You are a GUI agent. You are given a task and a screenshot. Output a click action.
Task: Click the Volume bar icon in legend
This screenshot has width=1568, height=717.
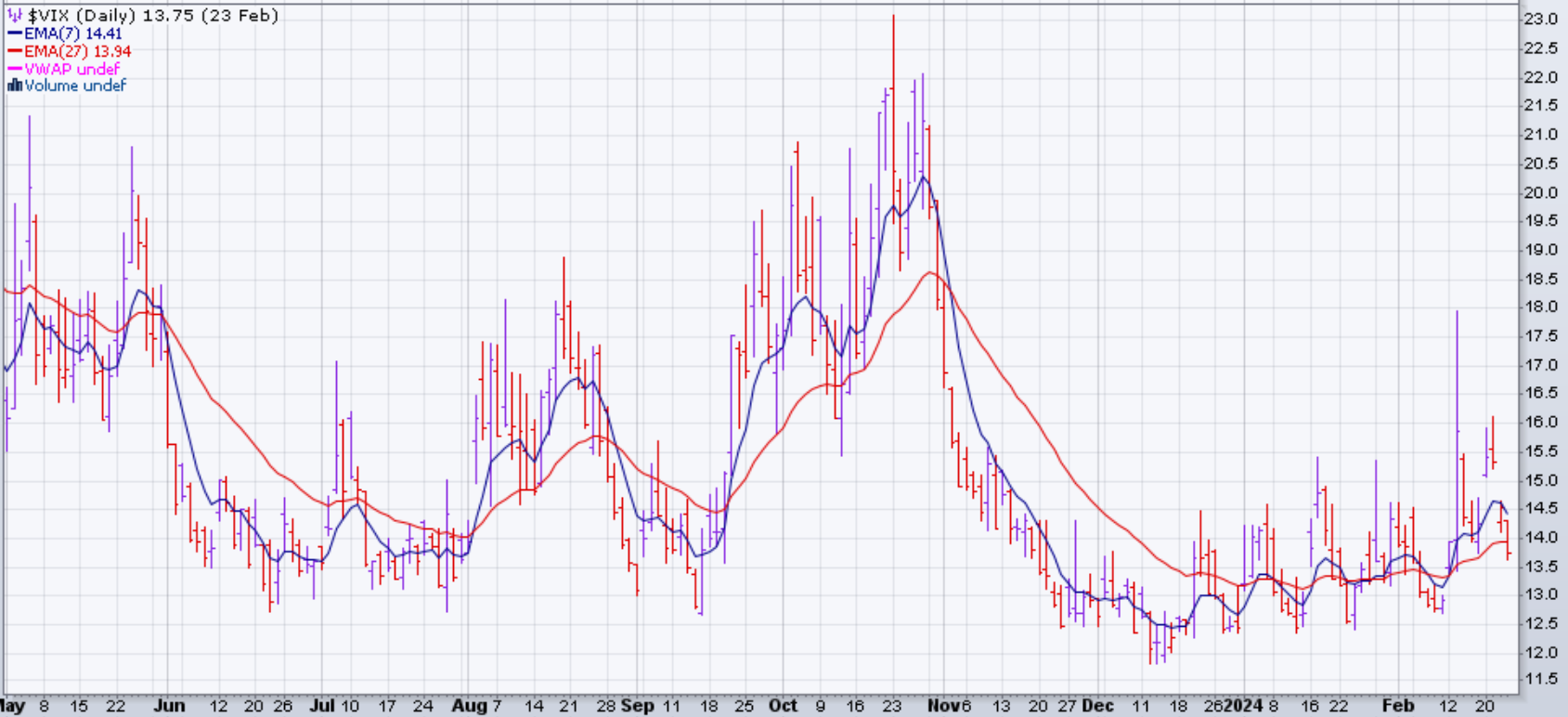(15, 85)
